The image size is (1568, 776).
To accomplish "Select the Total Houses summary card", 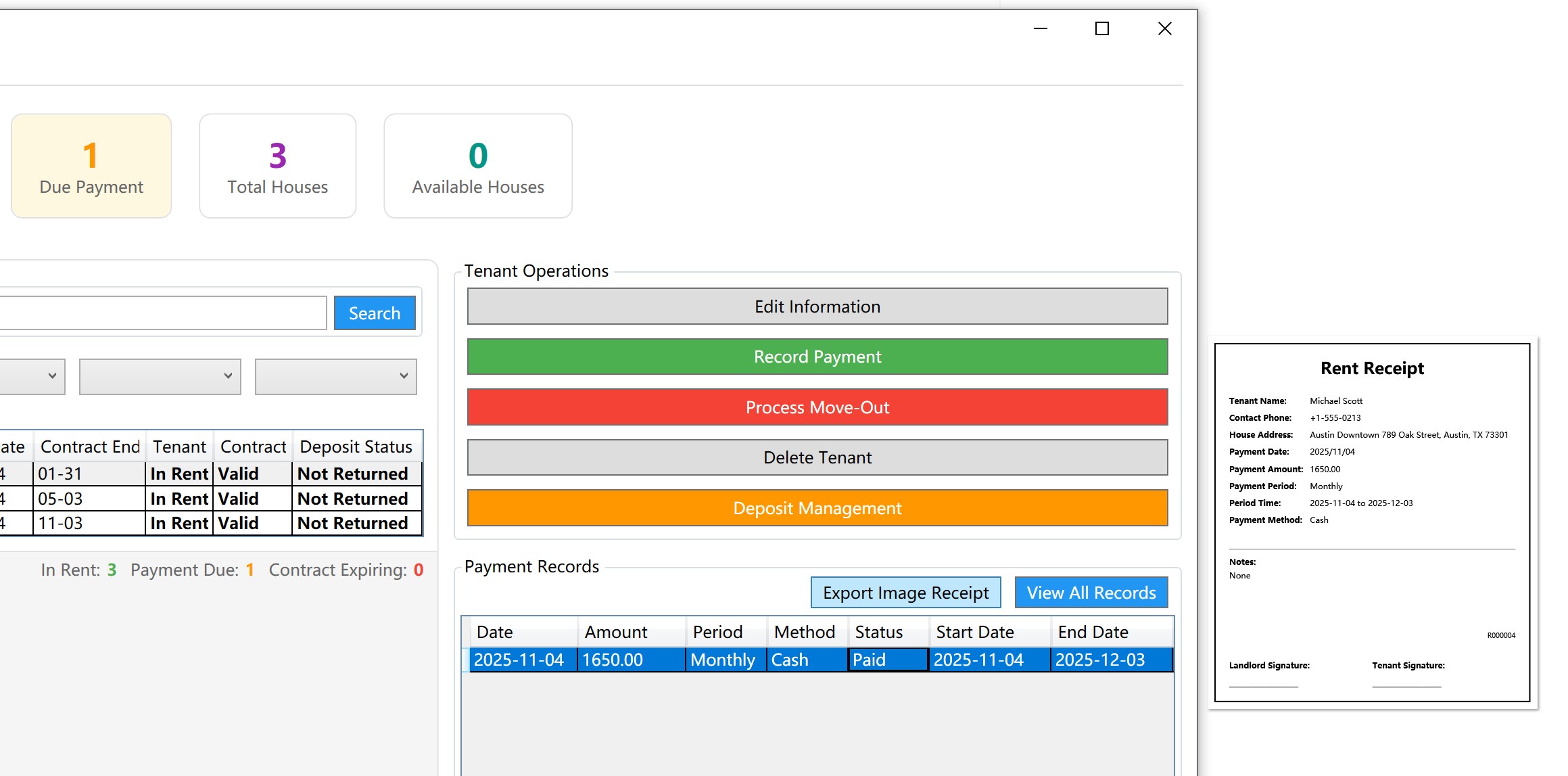I will click(277, 164).
